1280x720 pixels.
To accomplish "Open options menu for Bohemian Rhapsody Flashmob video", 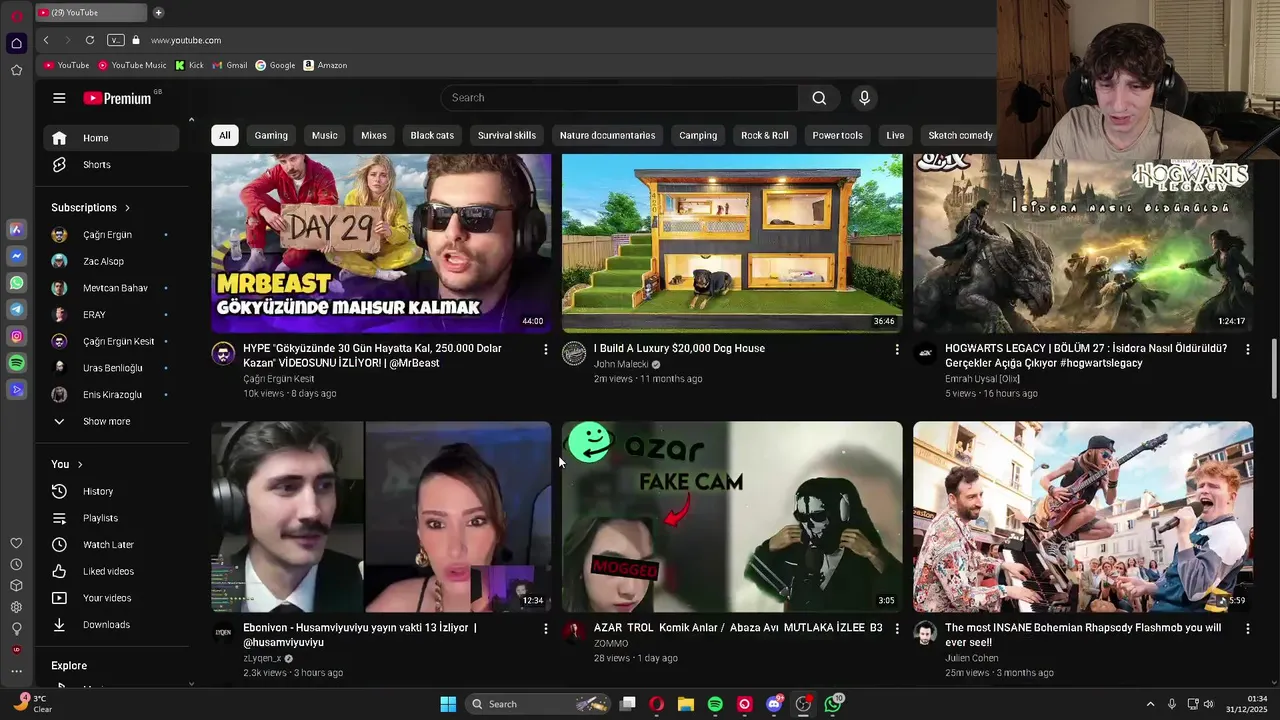I will click(x=1247, y=628).
